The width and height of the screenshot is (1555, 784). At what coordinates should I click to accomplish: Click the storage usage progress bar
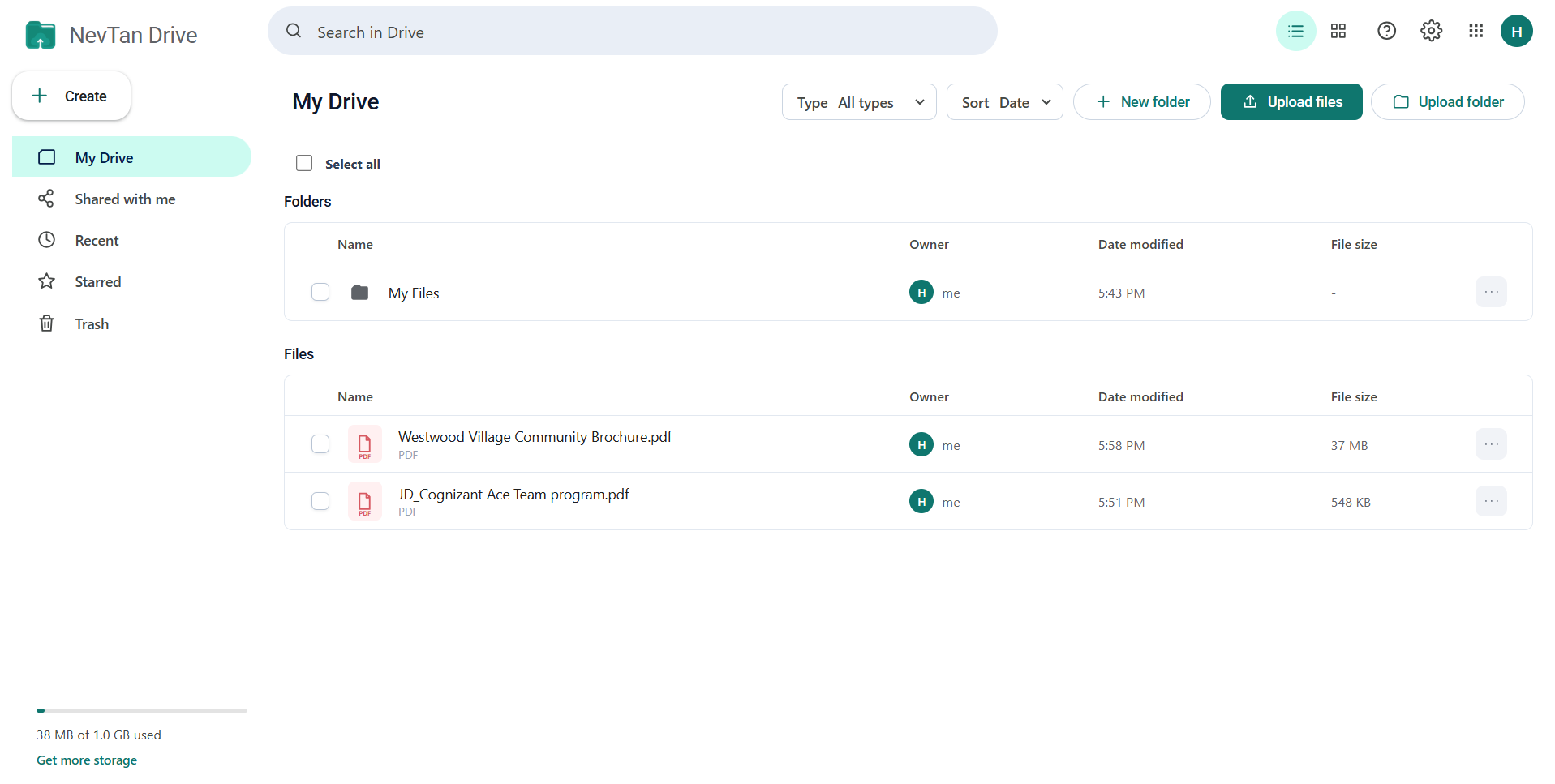(x=142, y=710)
